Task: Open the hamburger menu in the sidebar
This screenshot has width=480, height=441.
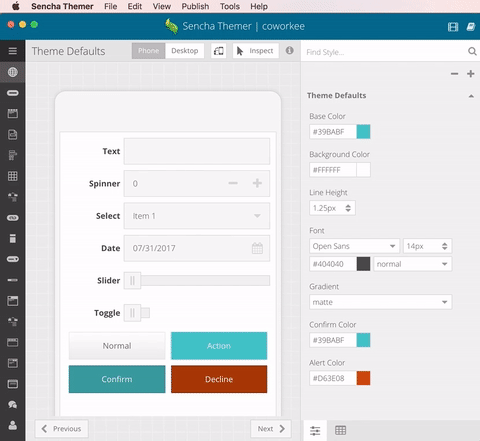Action: click(13, 51)
